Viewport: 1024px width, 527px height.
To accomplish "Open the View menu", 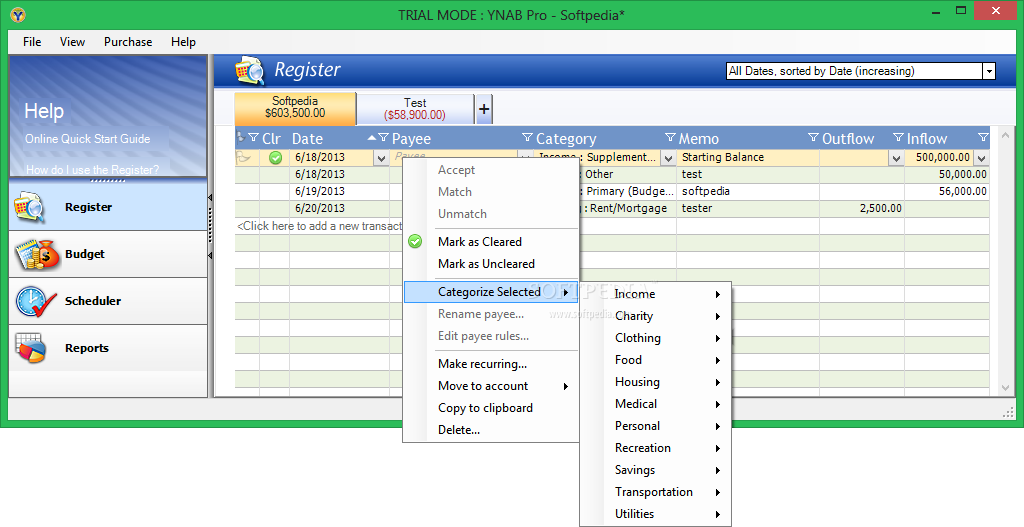I will (72, 42).
